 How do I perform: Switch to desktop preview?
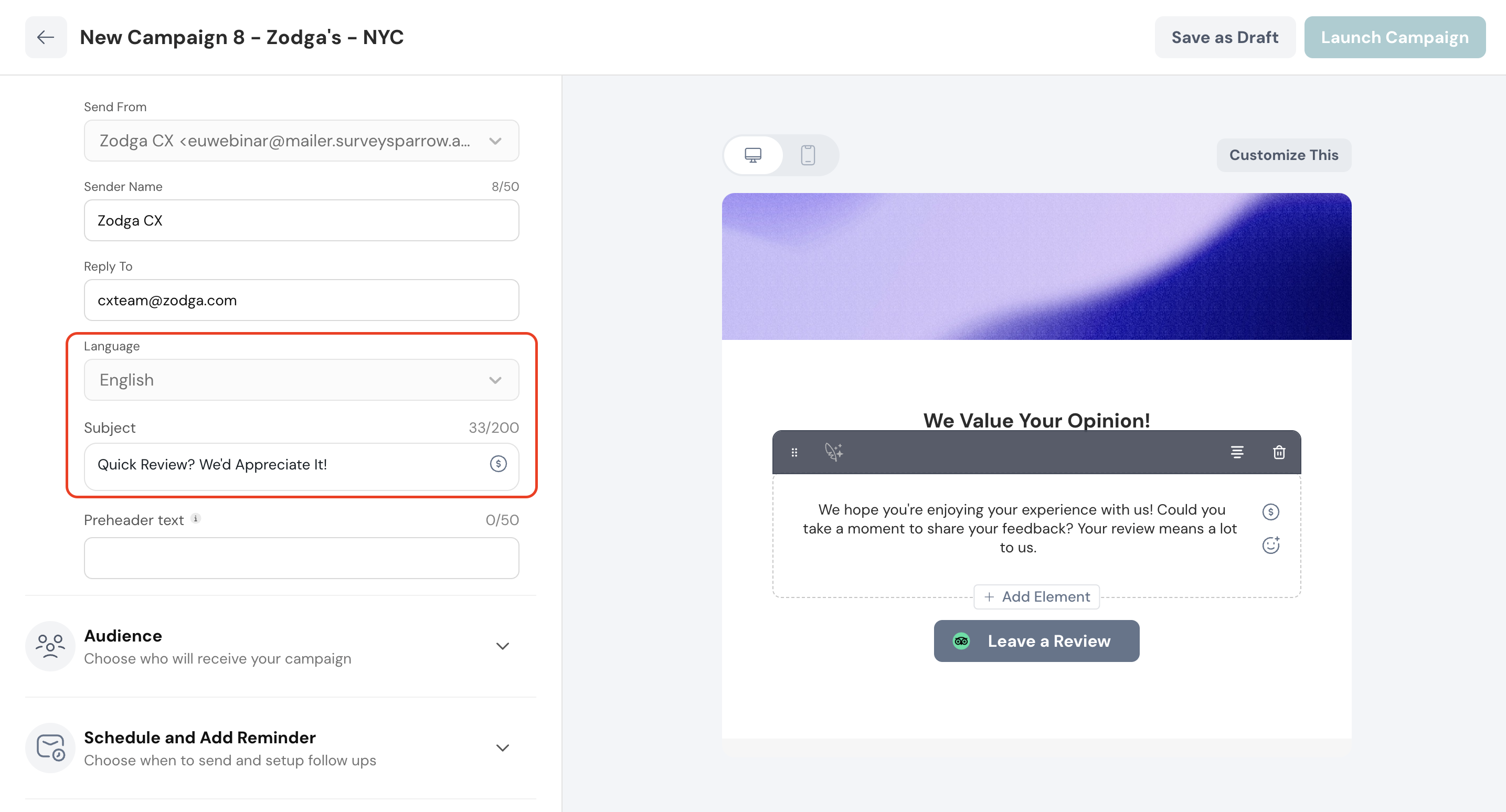753,155
